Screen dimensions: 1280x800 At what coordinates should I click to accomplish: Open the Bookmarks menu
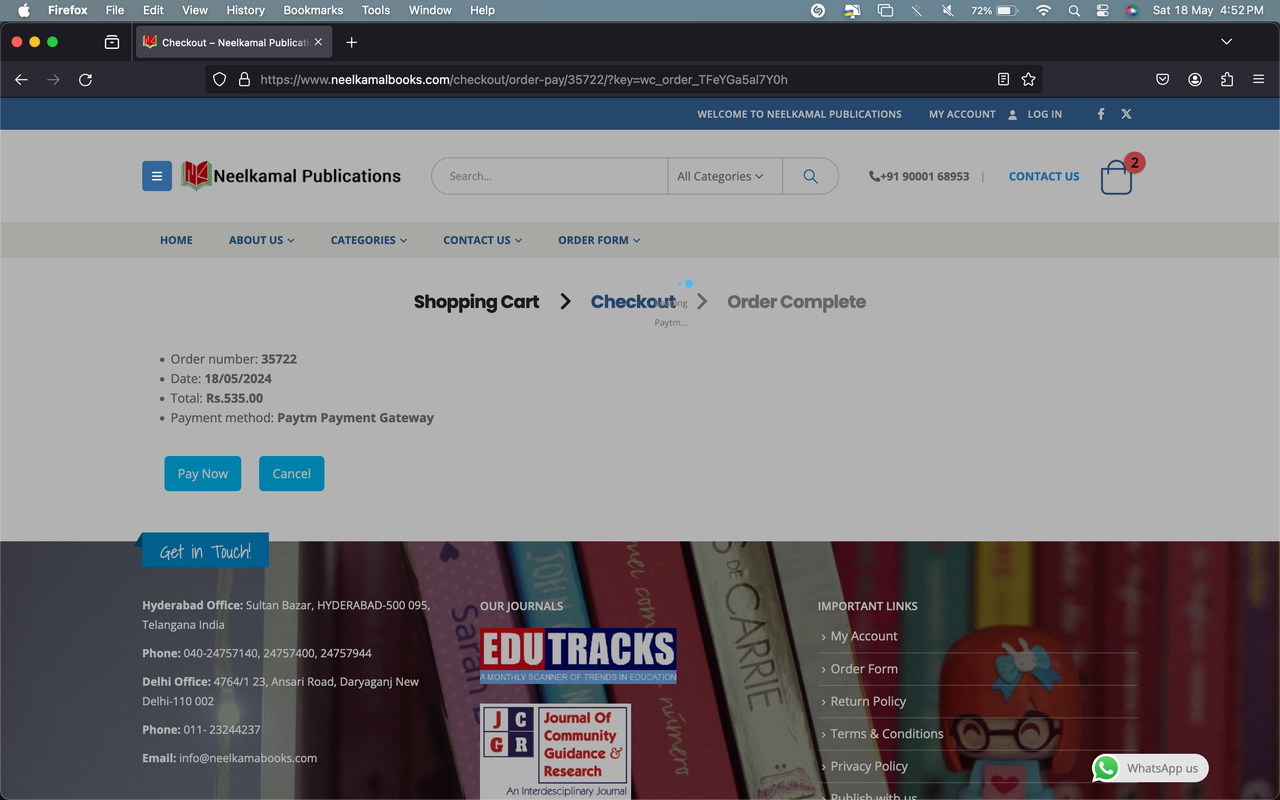[x=313, y=10]
